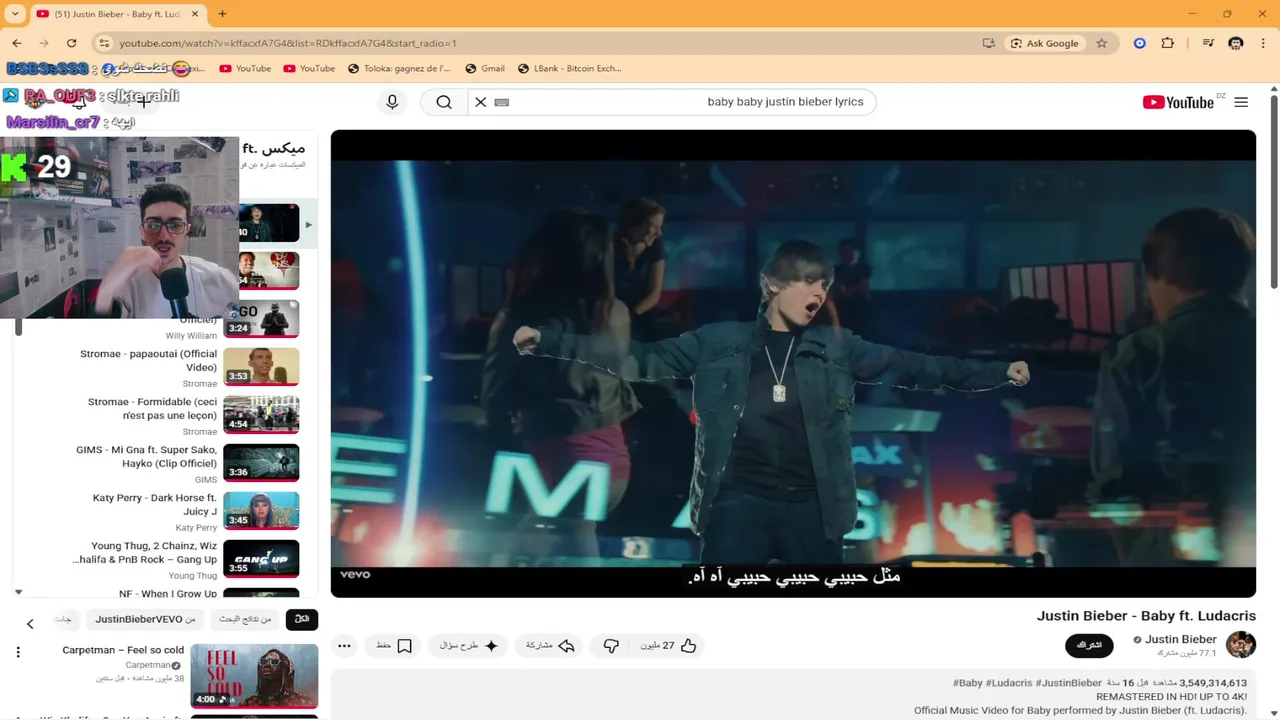Click the YouTube logo
Image resolution: width=1280 pixels, height=720 pixels.
click(1178, 102)
